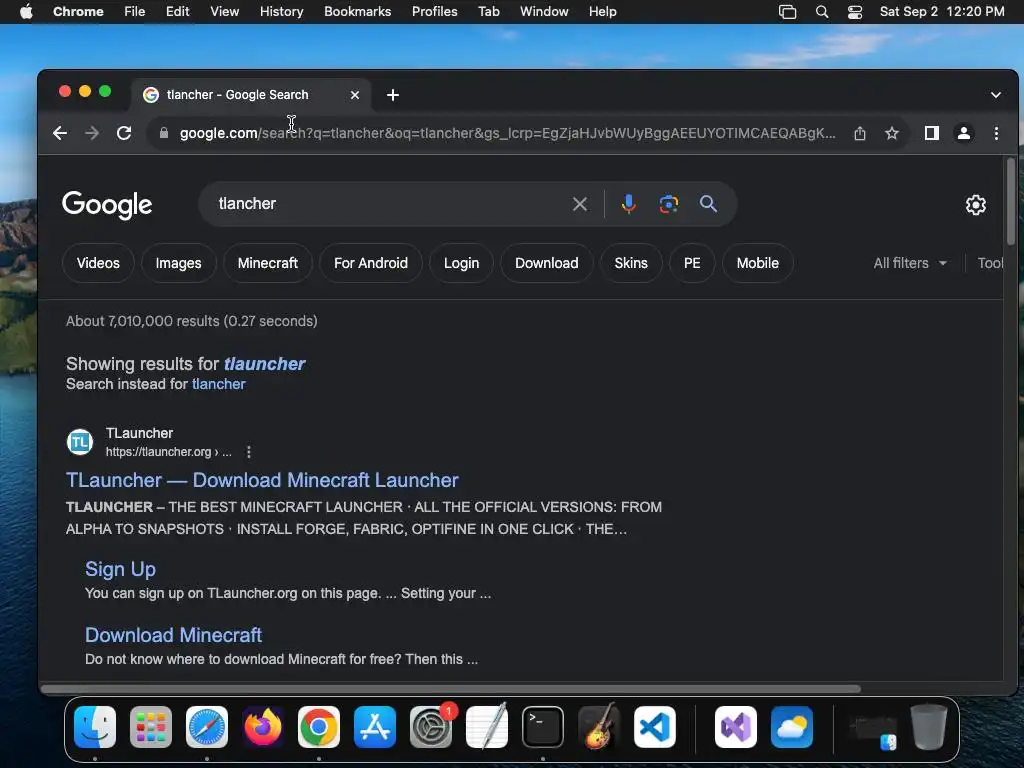Open System Preferences from the Dock
This screenshot has width=1024, height=768.
click(x=431, y=727)
